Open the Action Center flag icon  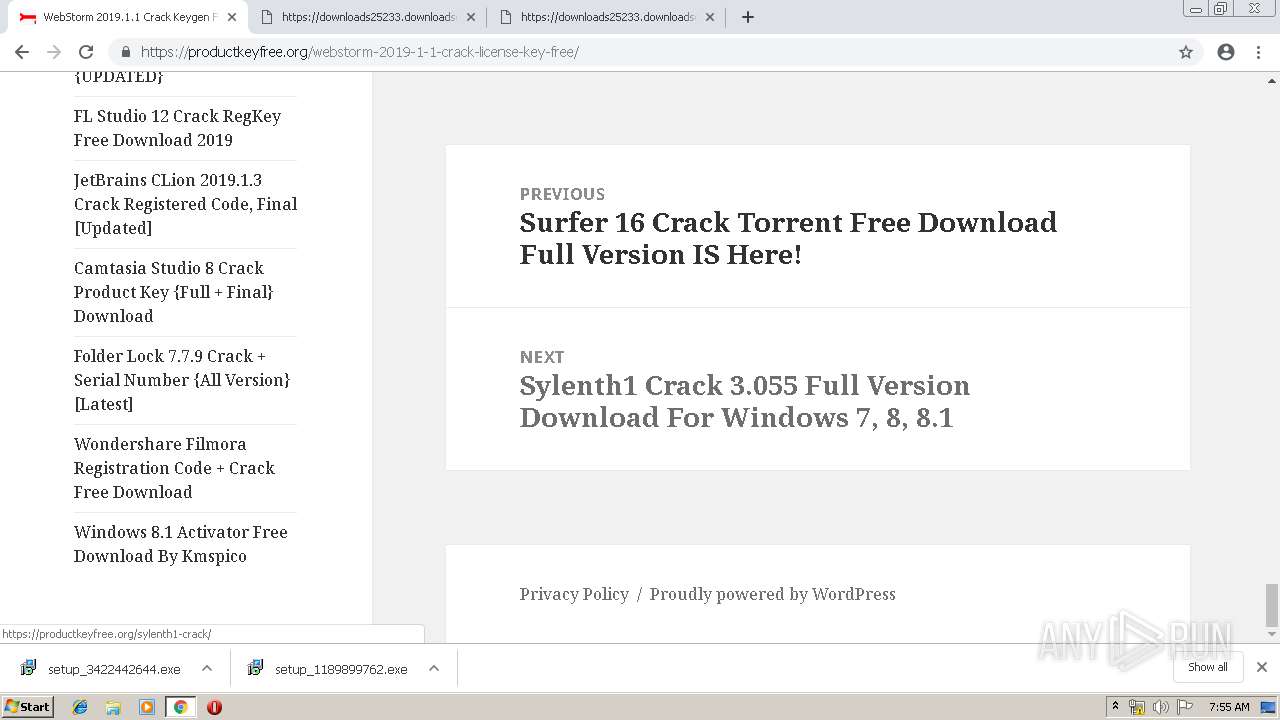coord(1184,707)
